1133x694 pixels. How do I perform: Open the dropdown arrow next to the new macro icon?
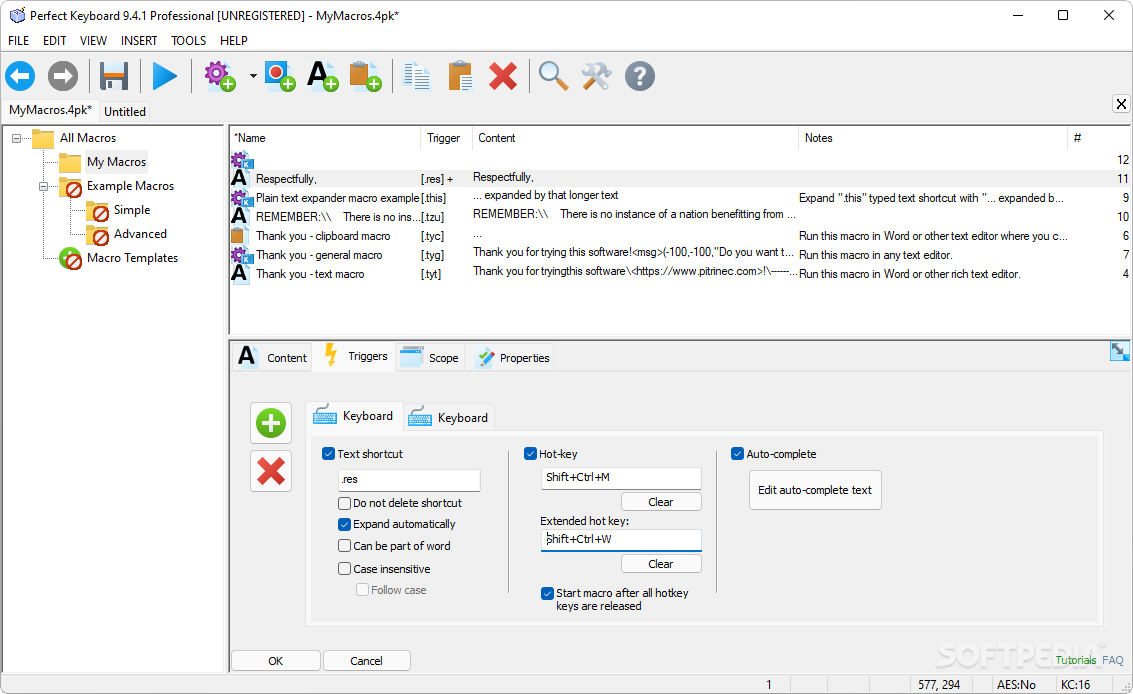(253, 76)
